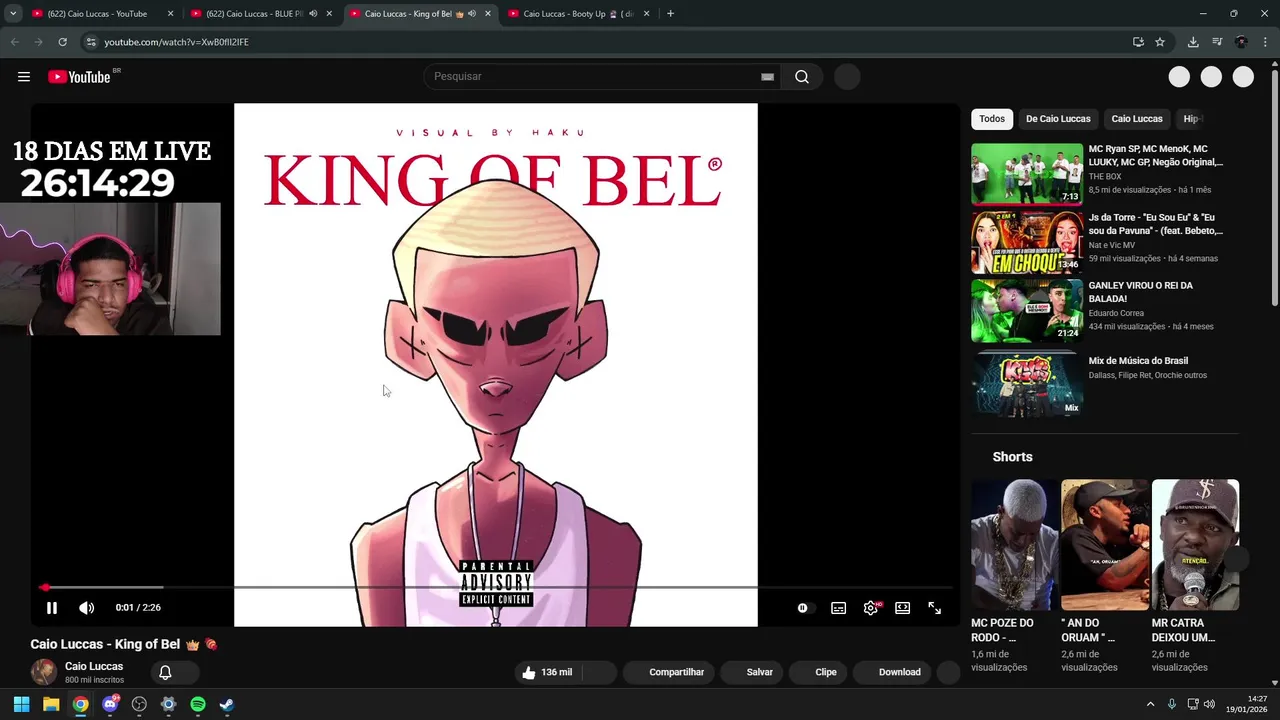Image resolution: width=1280 pixels, height=720 pixels.
Task: Open OBS Studio from the taskbar
Action: [x=139, y=704]
